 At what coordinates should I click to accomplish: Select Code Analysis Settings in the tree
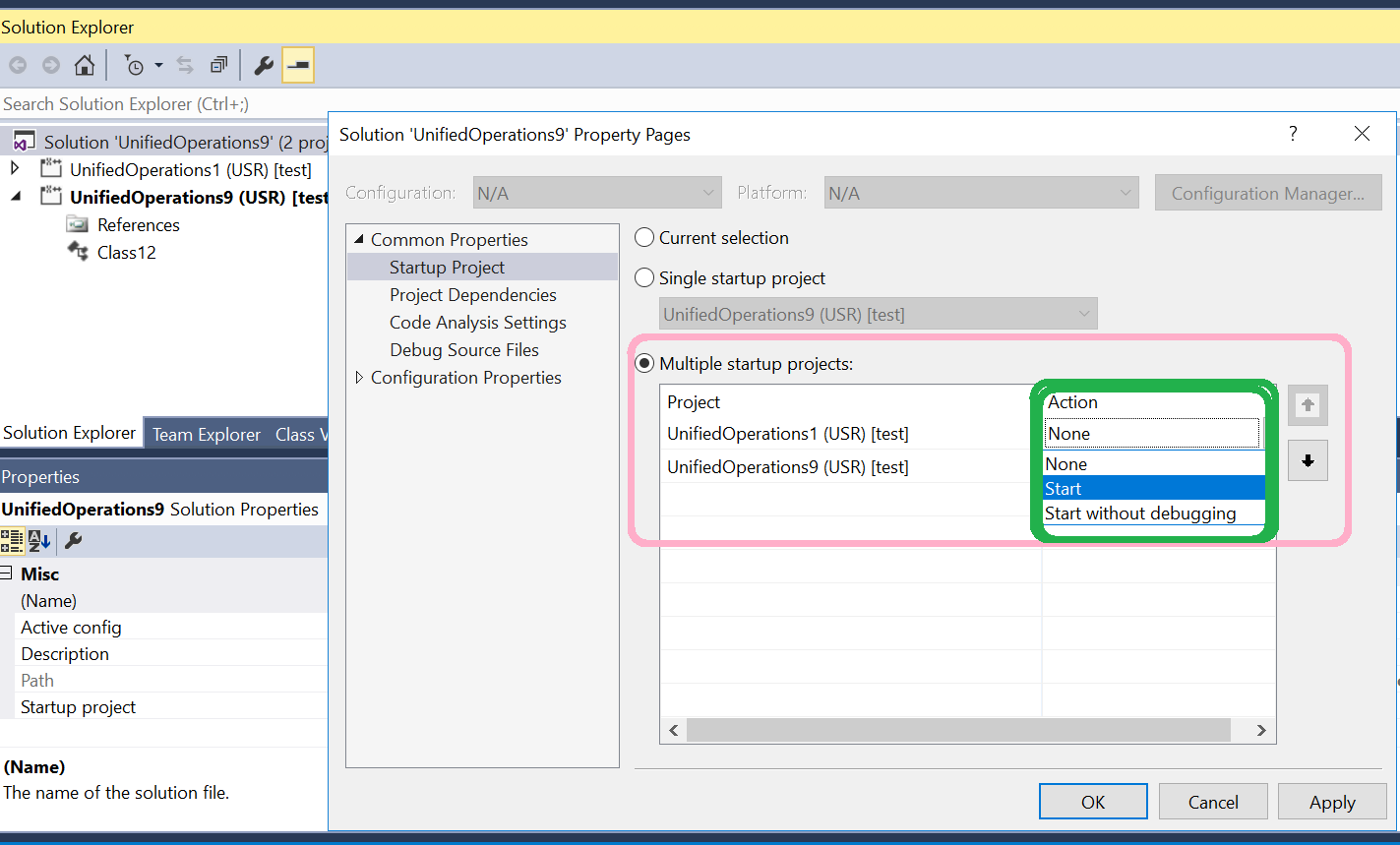(478, 322)
